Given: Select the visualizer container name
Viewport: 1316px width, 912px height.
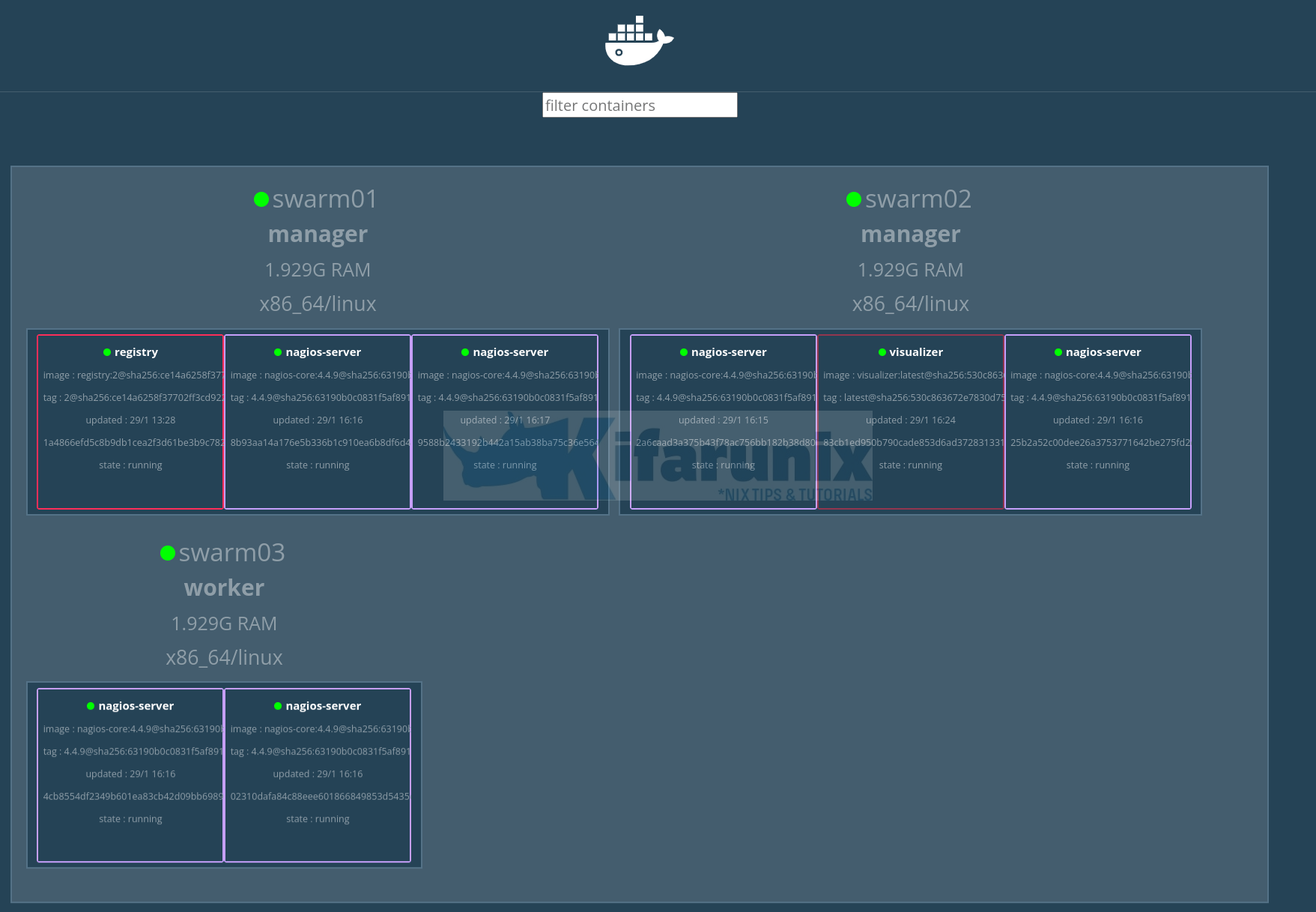Looking at the screenshot, I should (x=916, y=352).
